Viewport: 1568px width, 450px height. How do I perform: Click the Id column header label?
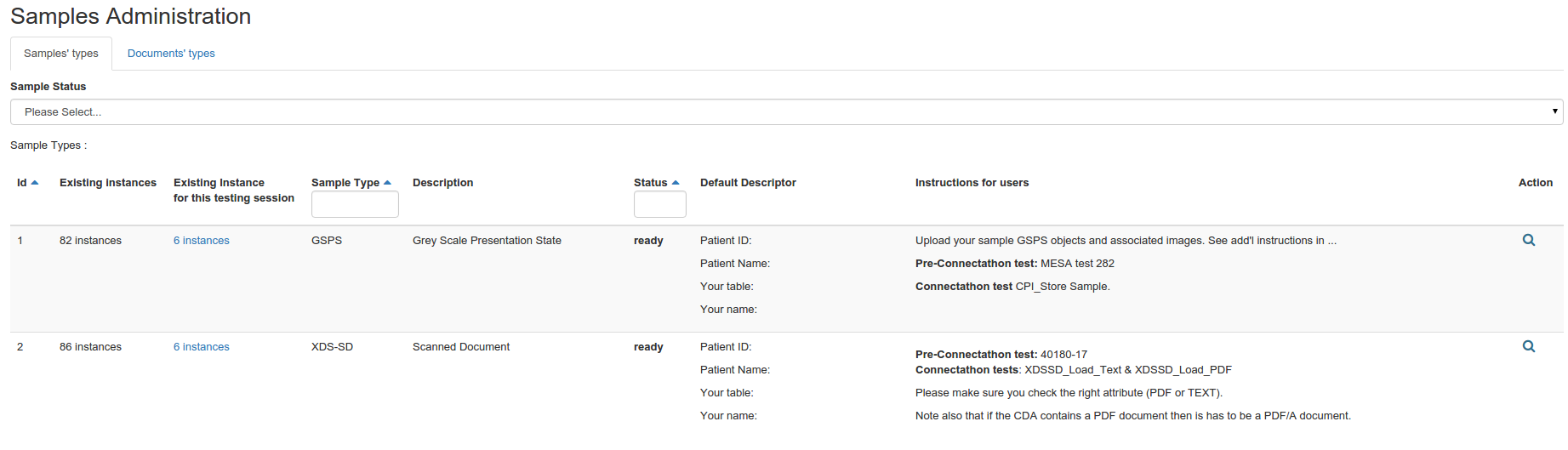tap(22, 183)
